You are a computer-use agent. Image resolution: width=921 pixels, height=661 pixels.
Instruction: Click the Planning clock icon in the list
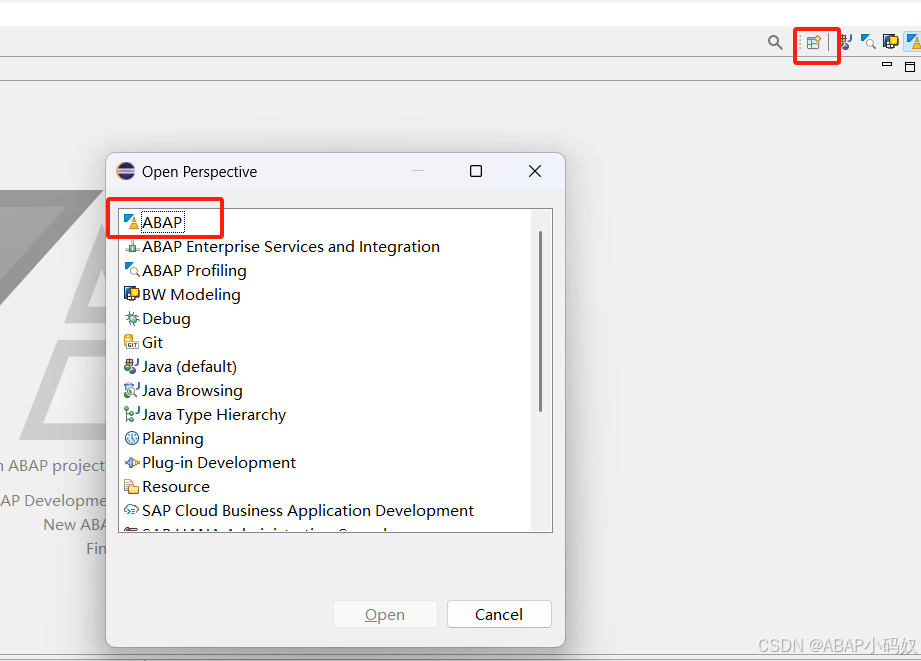[x=132, y=438]
